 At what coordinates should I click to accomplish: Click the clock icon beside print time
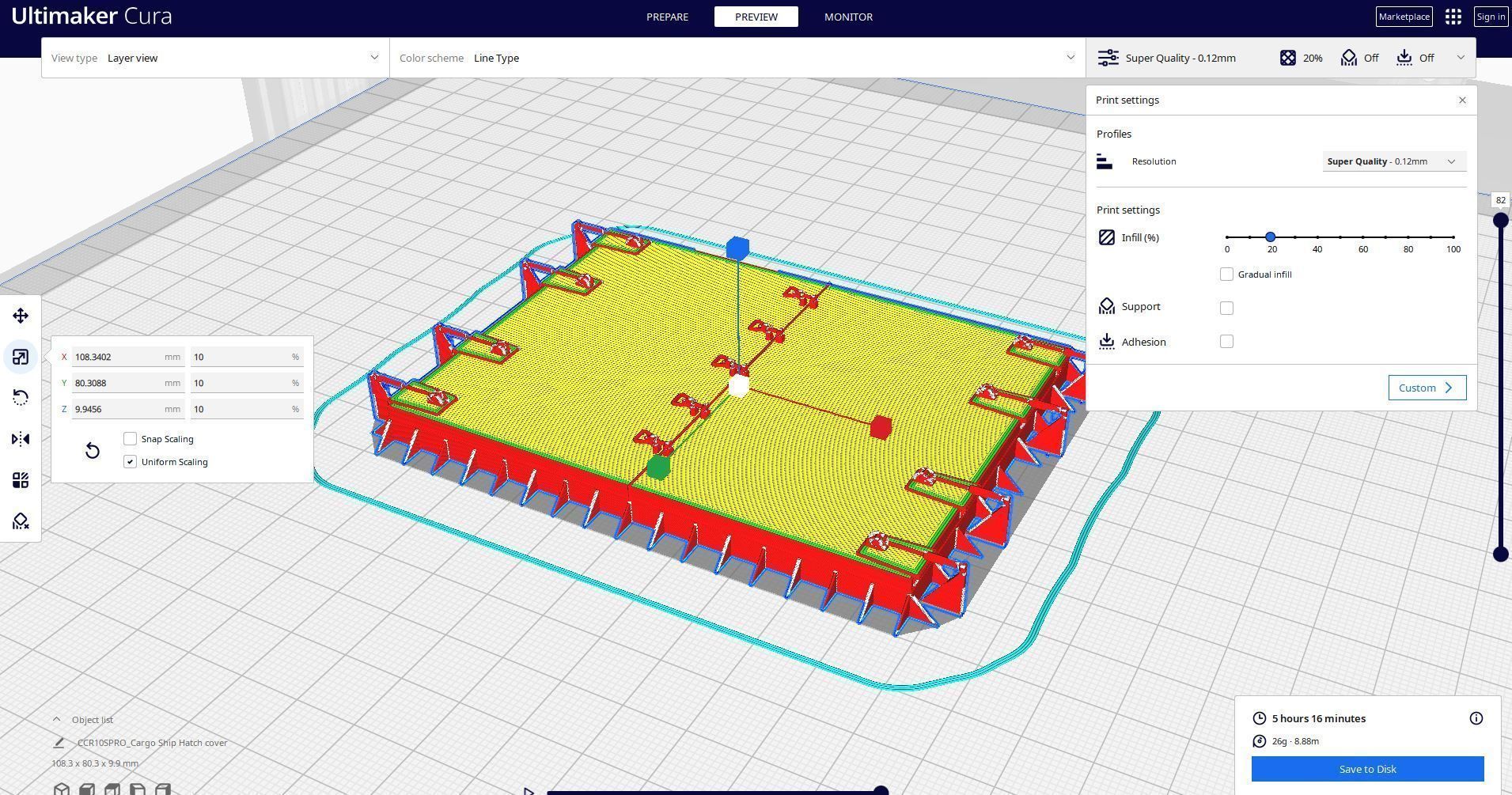tap(1260, 718)
